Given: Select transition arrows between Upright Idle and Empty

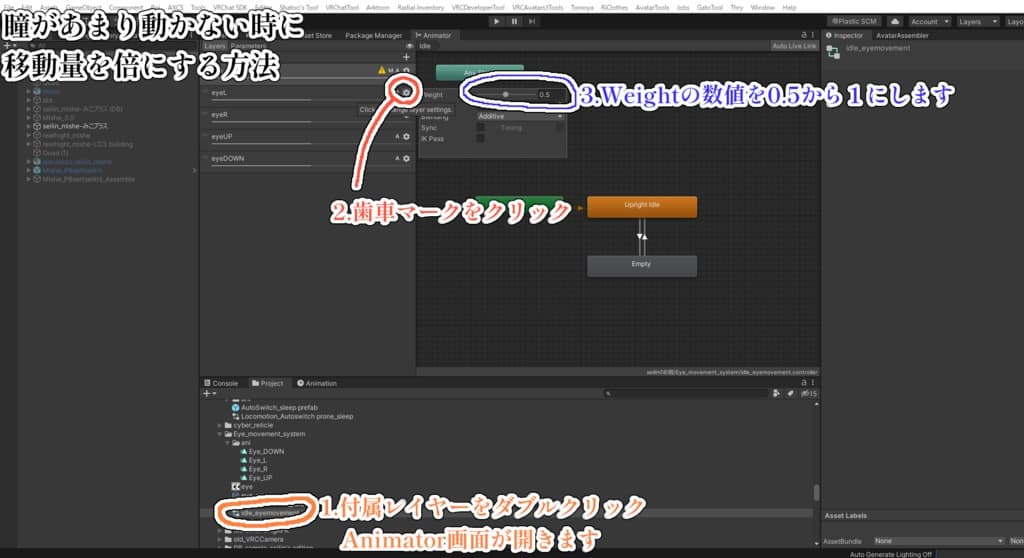Looking at the screenshot, I should pyautogui.click(x=642, y=236).
